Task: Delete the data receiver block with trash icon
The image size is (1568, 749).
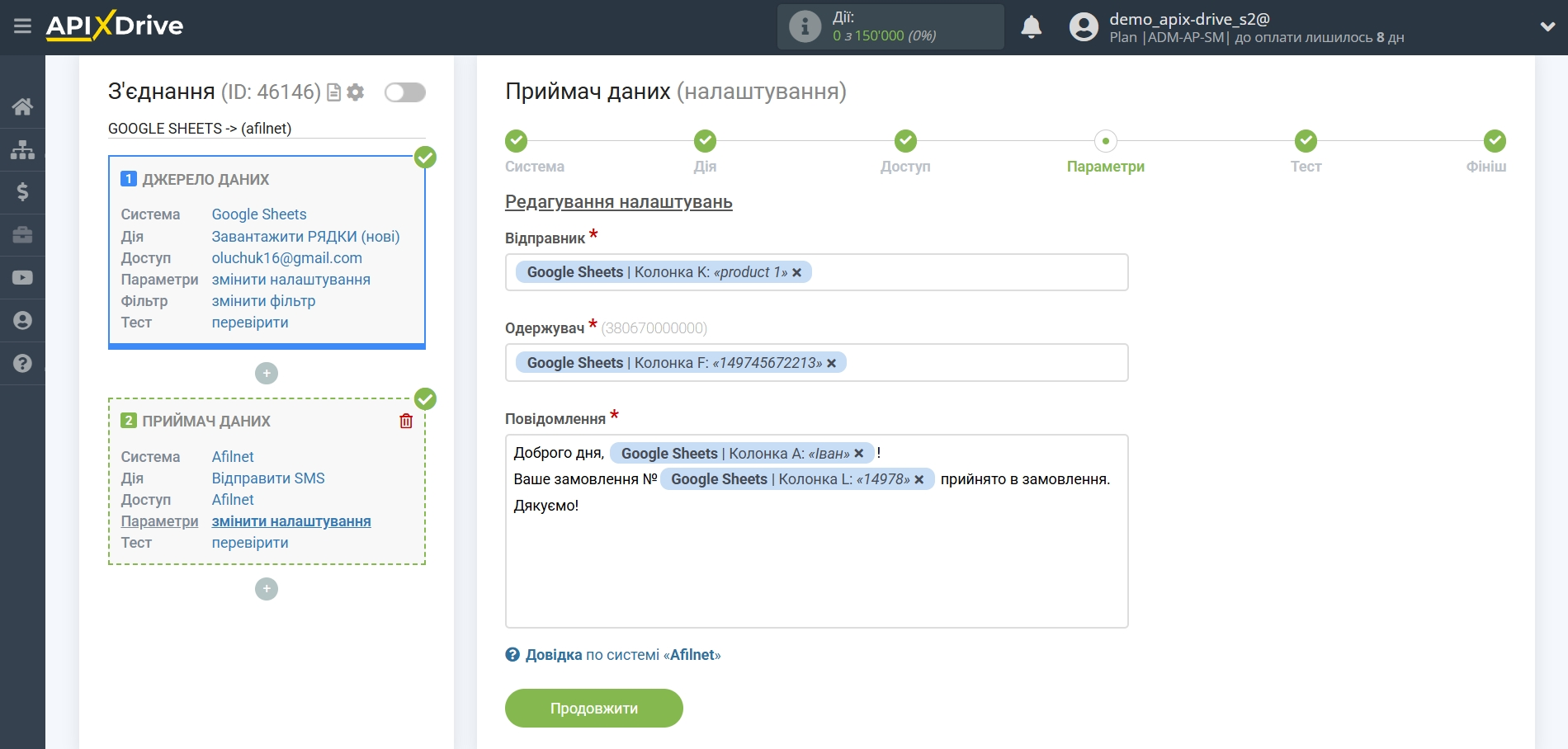Action: tap(406, 422)
